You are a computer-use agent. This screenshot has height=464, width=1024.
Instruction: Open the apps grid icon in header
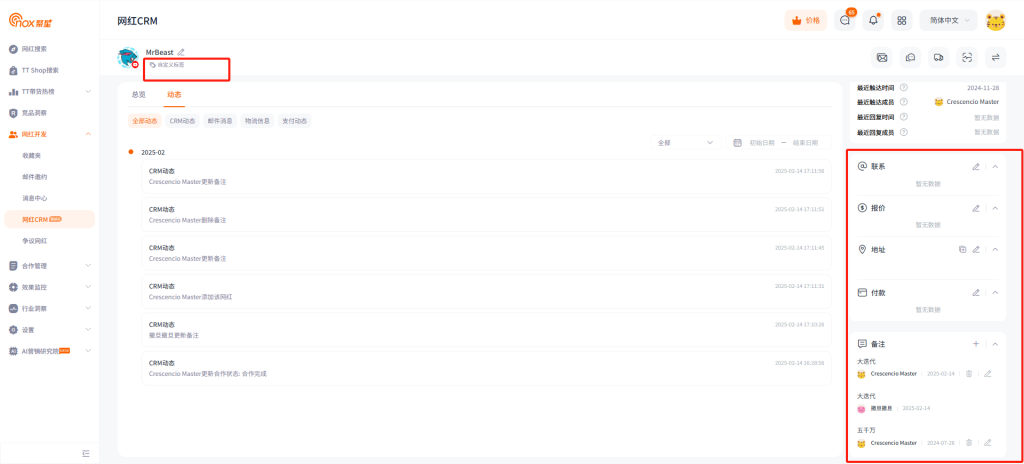click(873, 20)
